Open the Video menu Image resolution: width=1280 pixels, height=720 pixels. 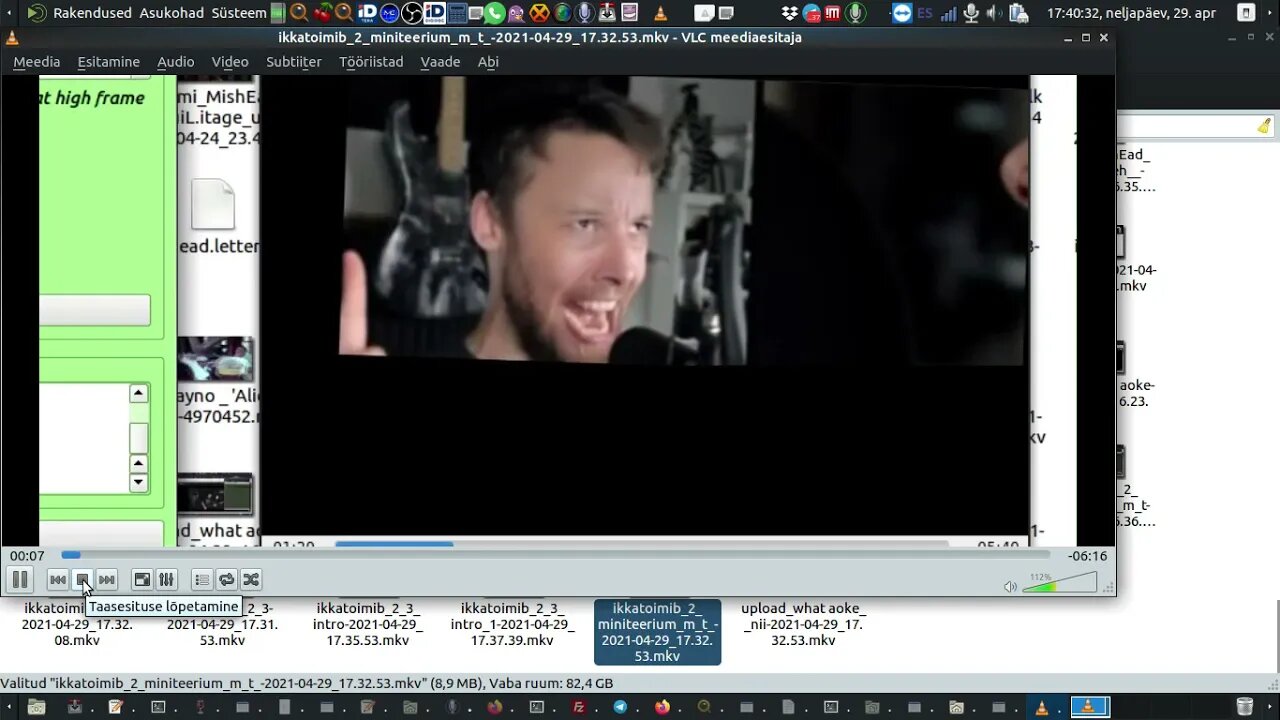tap(230, 62)
